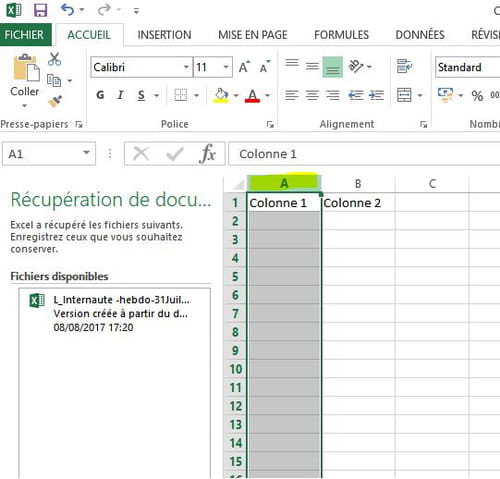Click the formula bar showing Colonne 1
This screenshot has height=479, width=500.
point(364,154)
